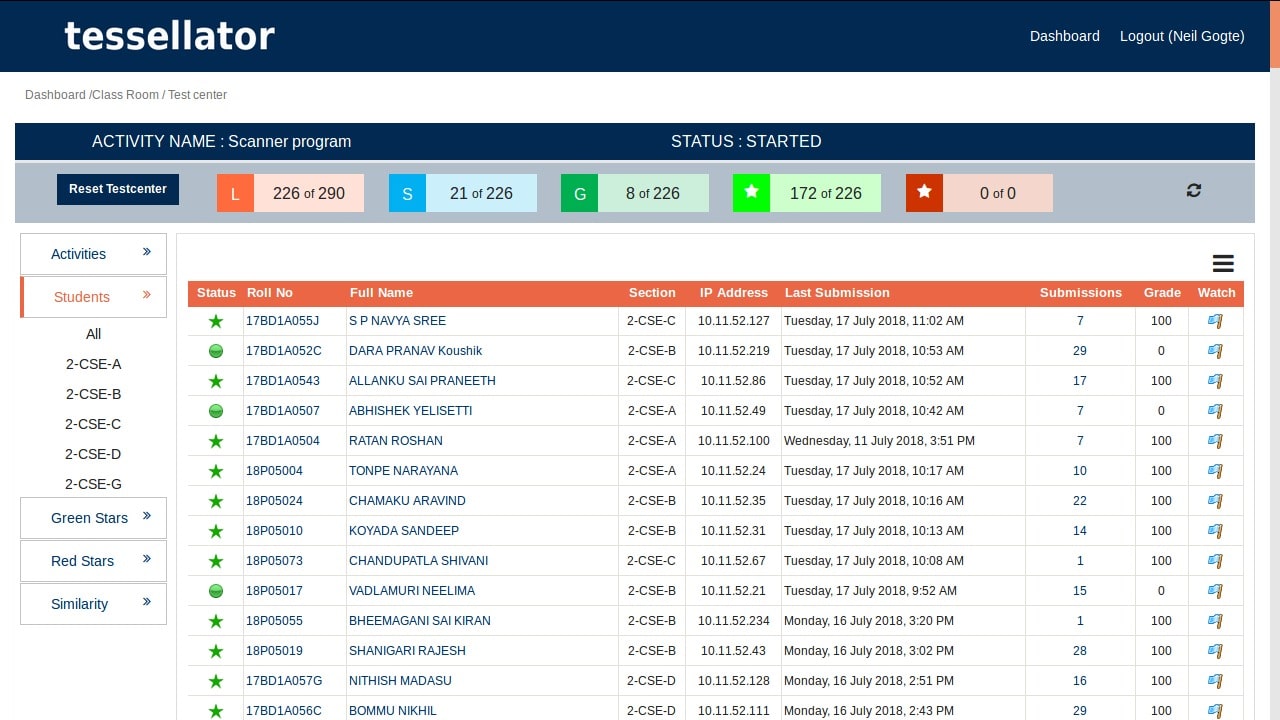Click the red star counter icon
The image size is (1280, 720).
pyautogui.click(x=924, y=193)
